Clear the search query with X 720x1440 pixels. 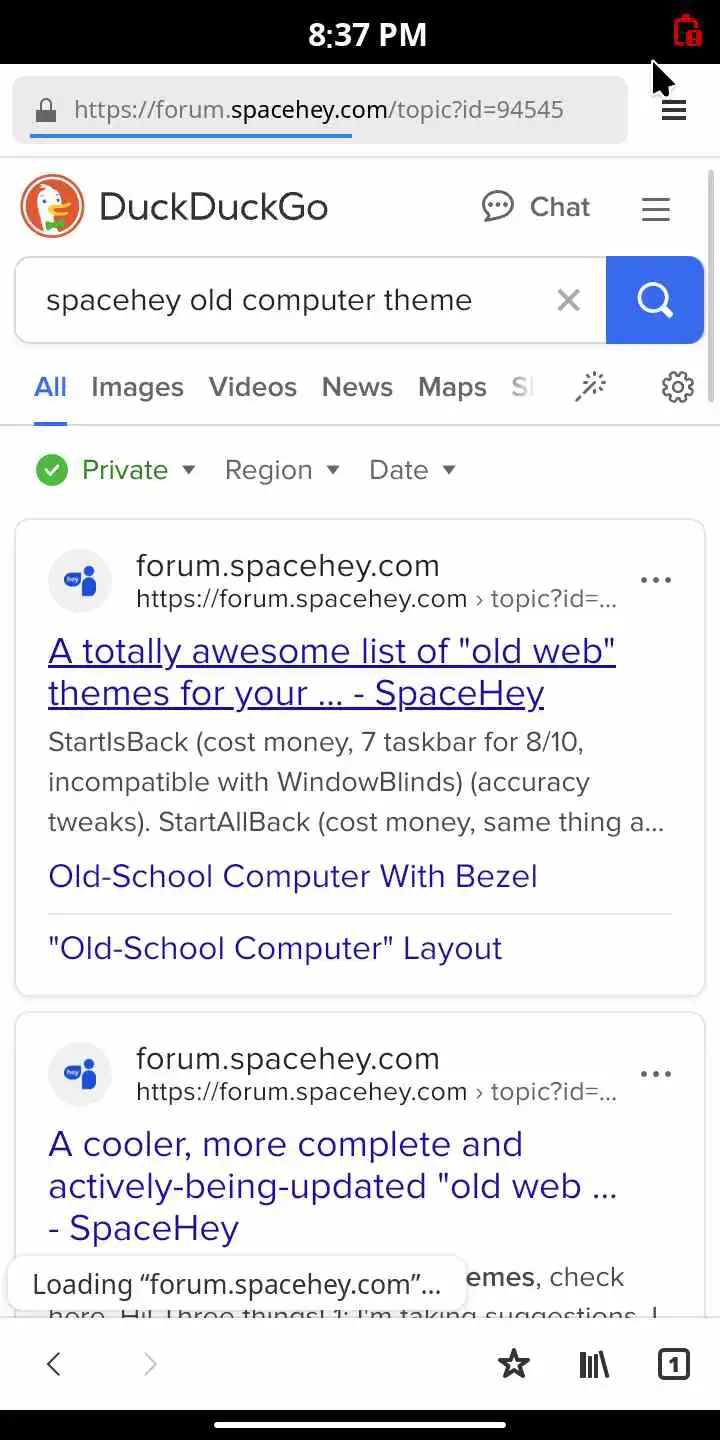pyautogui.click(x=568, y=300)
